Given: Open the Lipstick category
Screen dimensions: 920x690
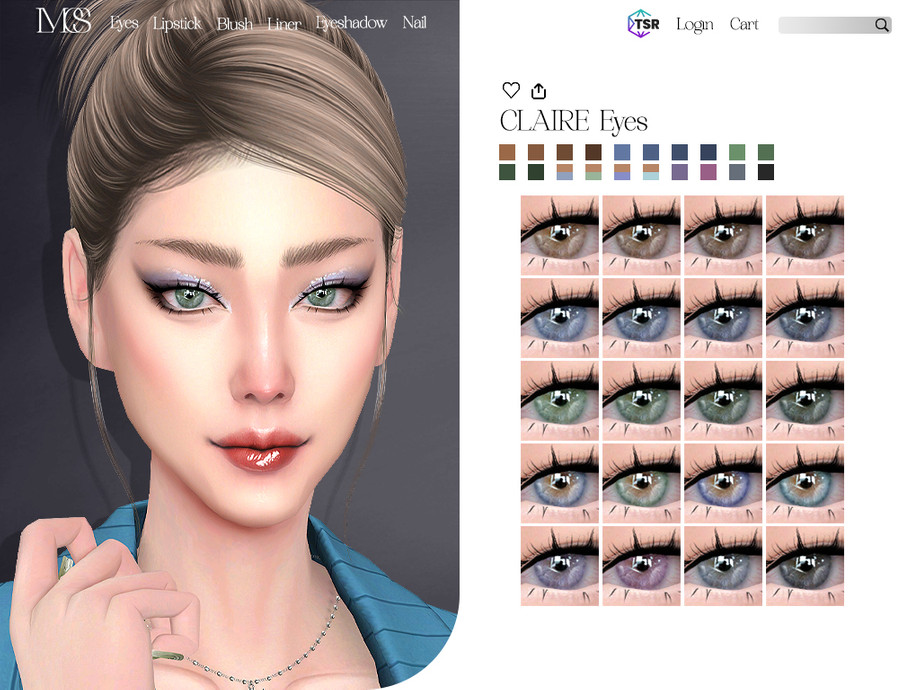Looking at the screenshot, I should point(176,23).
